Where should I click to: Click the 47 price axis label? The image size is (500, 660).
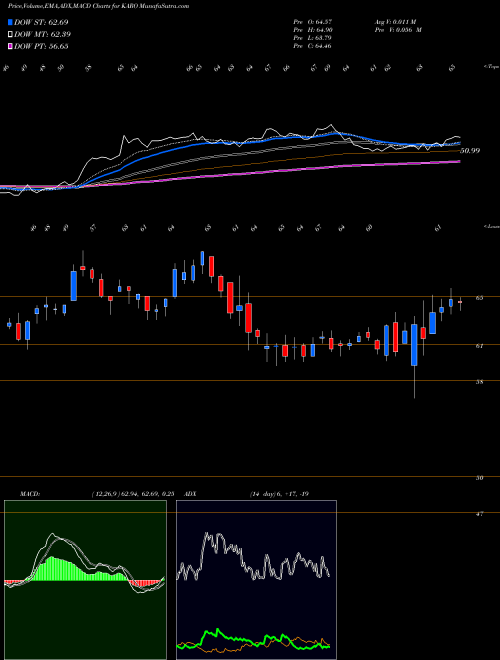tap(479, 514)
